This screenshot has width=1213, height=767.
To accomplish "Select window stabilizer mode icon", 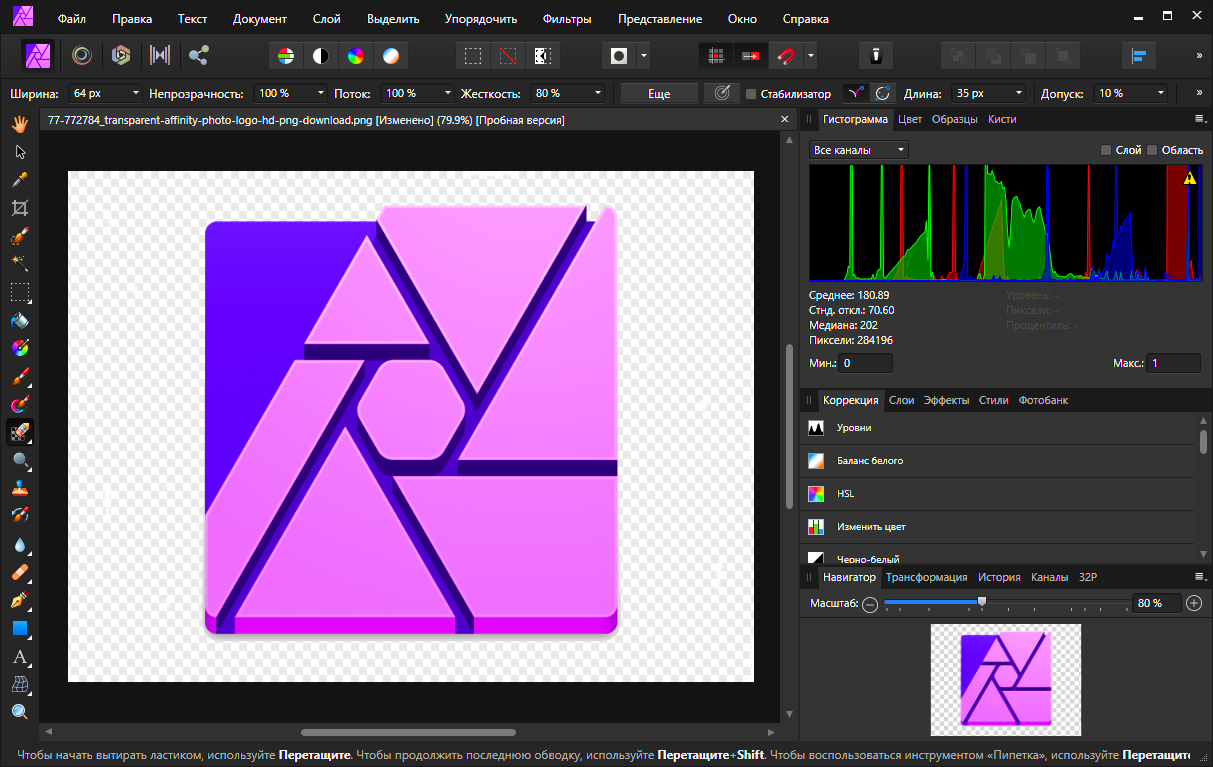I will (883, 93).
